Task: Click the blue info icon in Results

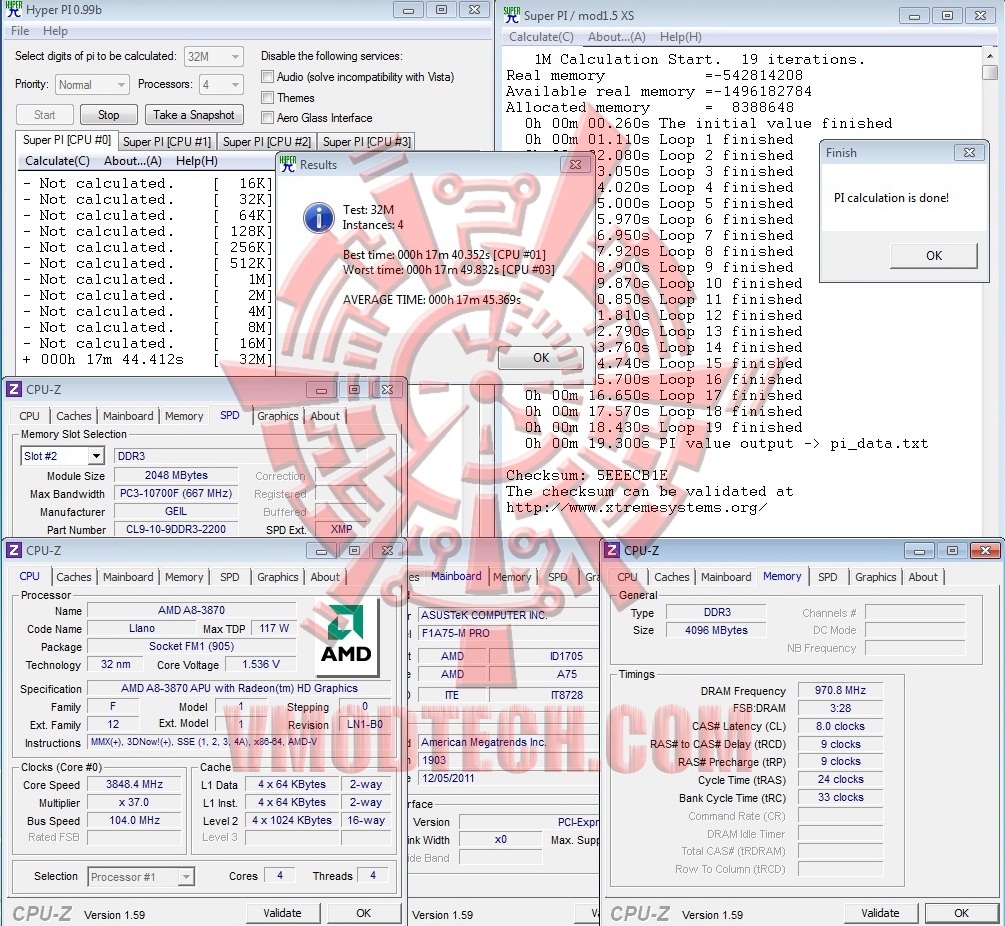Action: pyautogui.click(x=319, y=217)
